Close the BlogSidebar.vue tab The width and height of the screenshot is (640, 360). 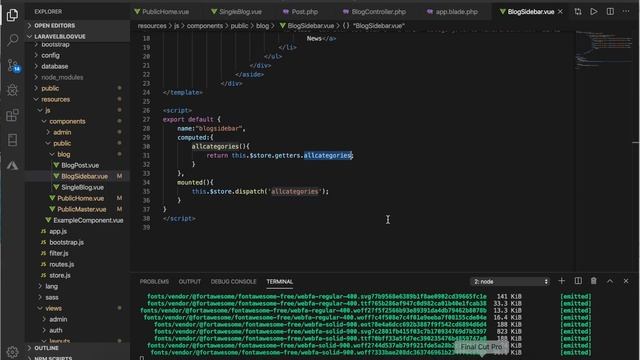(x=560, y=12)
